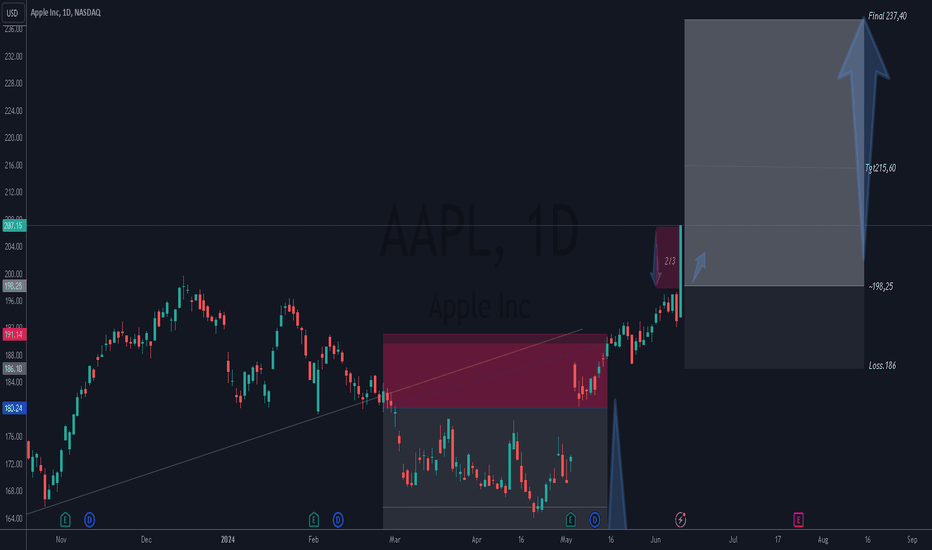Select the green 207.15 current price label
The width and height of the screenshot is (932, 550).
point(14,226)
